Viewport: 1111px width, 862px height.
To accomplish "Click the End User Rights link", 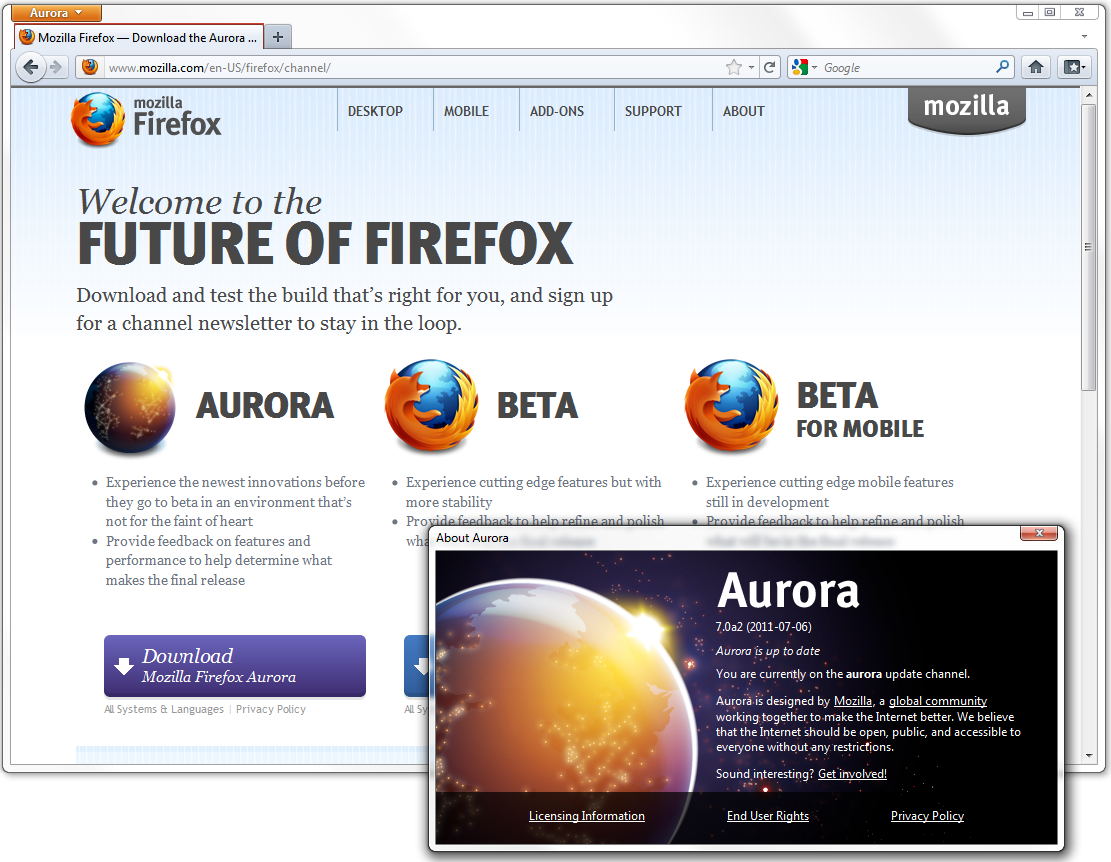I will click(x=767, y=816).
